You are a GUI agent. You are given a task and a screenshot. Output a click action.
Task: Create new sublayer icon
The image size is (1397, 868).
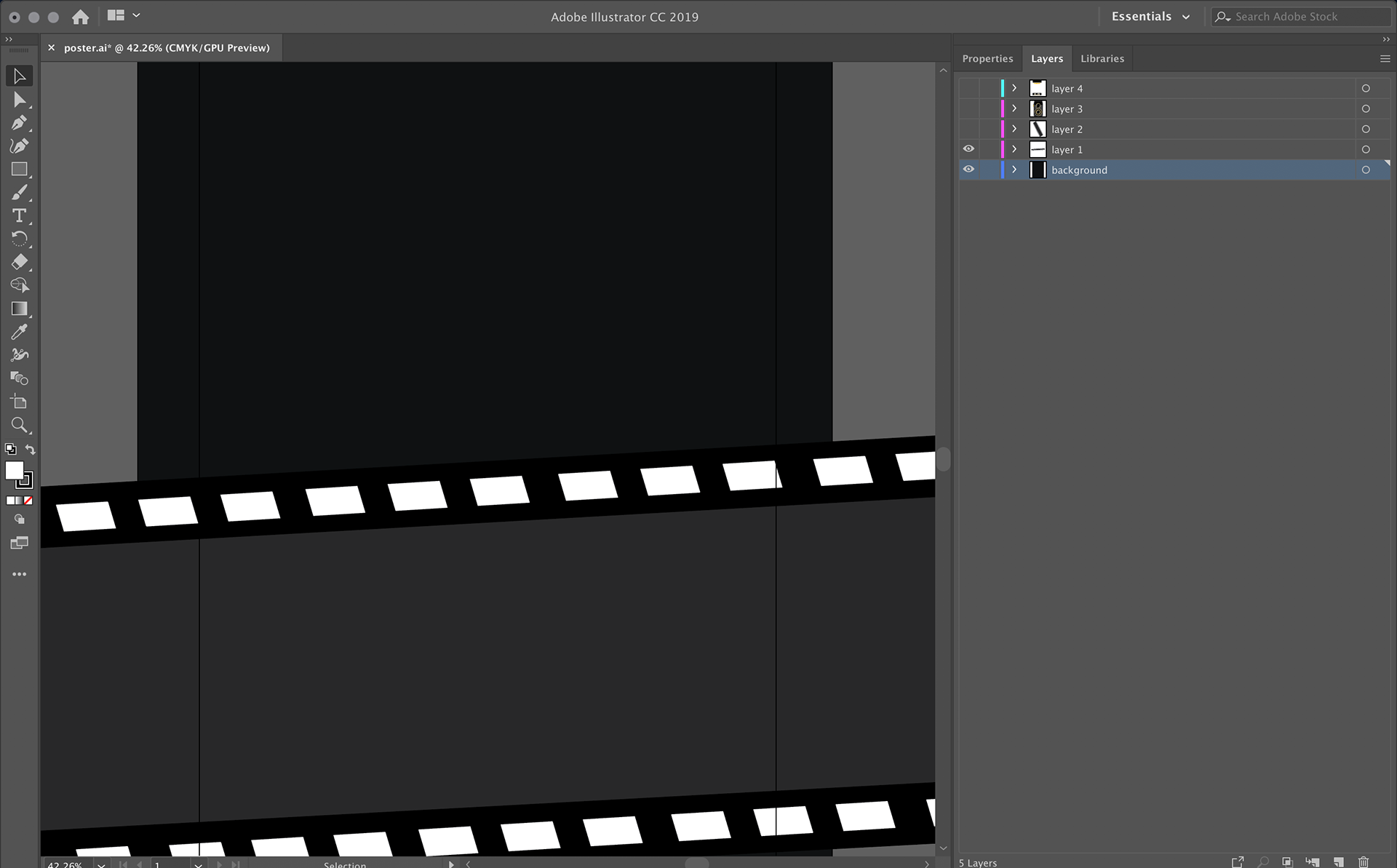point(1313,862)
